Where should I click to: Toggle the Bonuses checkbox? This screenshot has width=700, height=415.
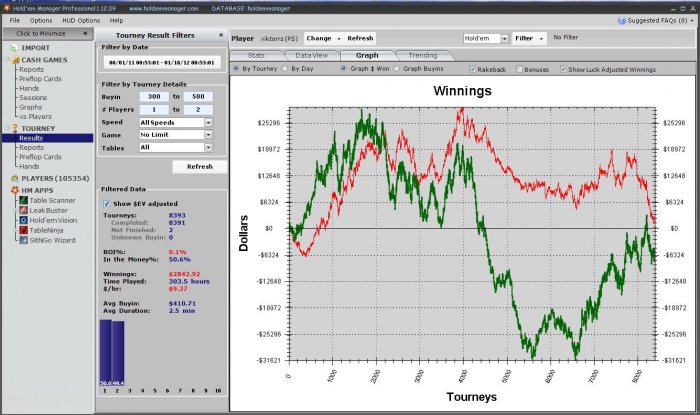coord(519,69)
